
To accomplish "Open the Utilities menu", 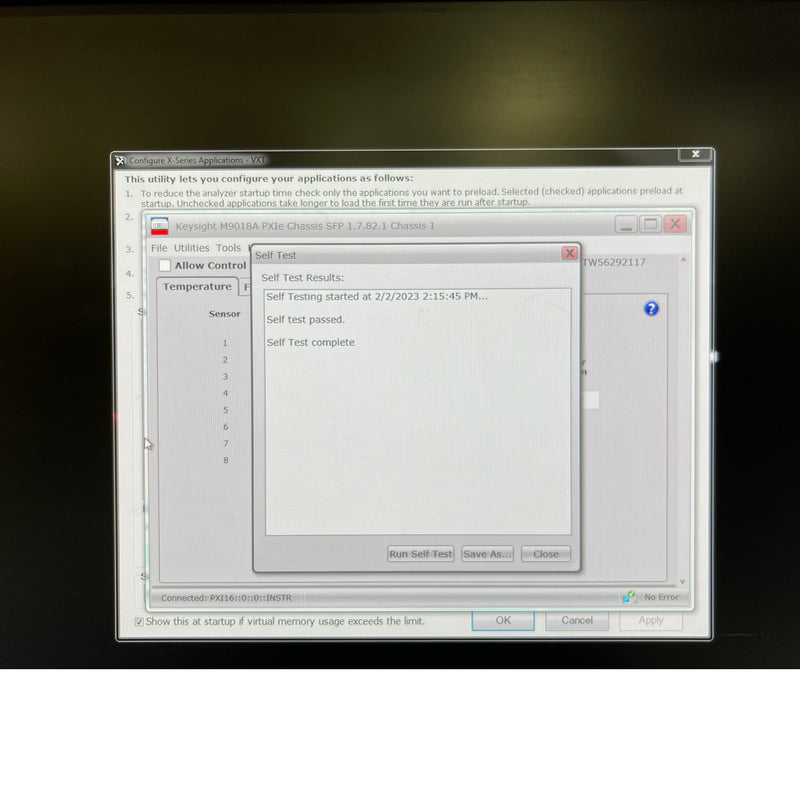I will (191, 248).
